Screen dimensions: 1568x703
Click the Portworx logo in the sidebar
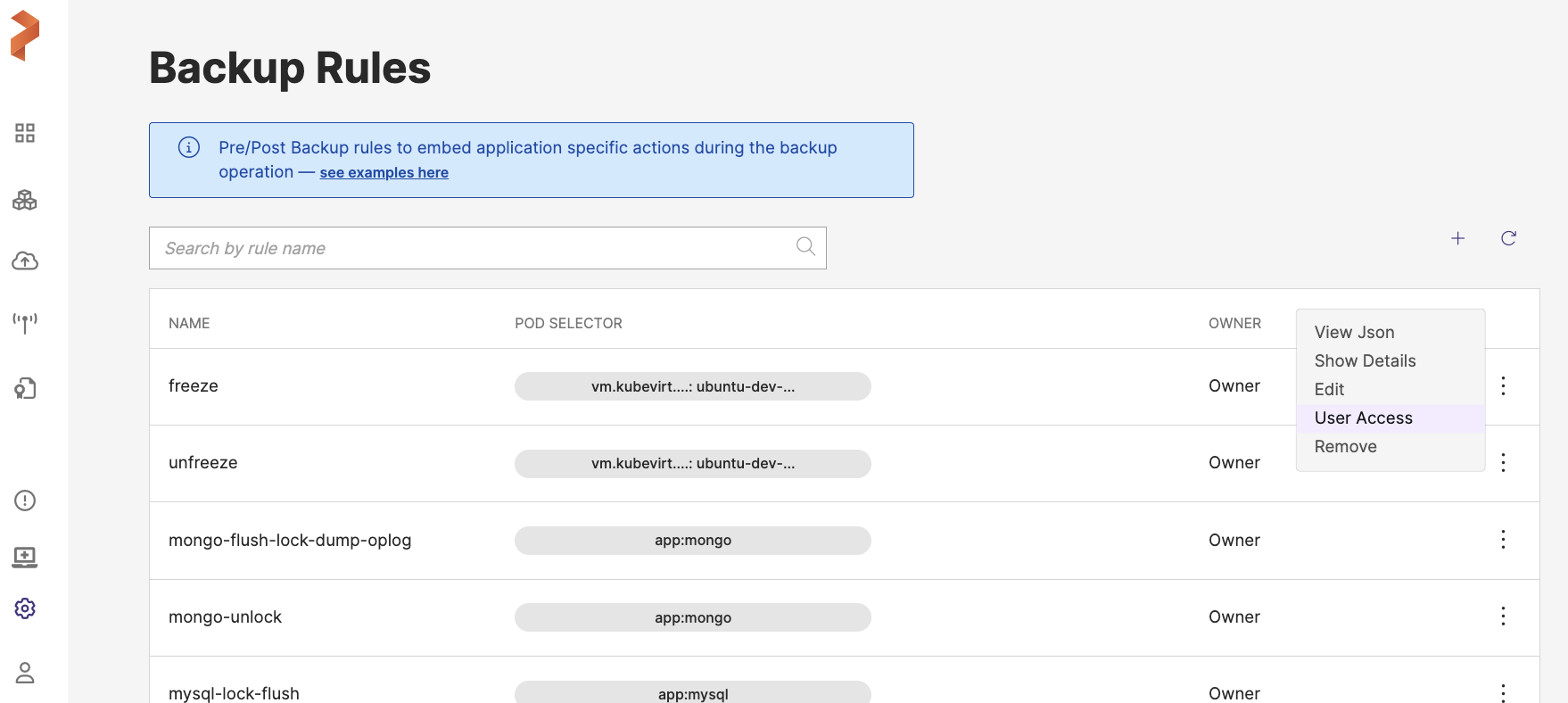click(25, 36)
